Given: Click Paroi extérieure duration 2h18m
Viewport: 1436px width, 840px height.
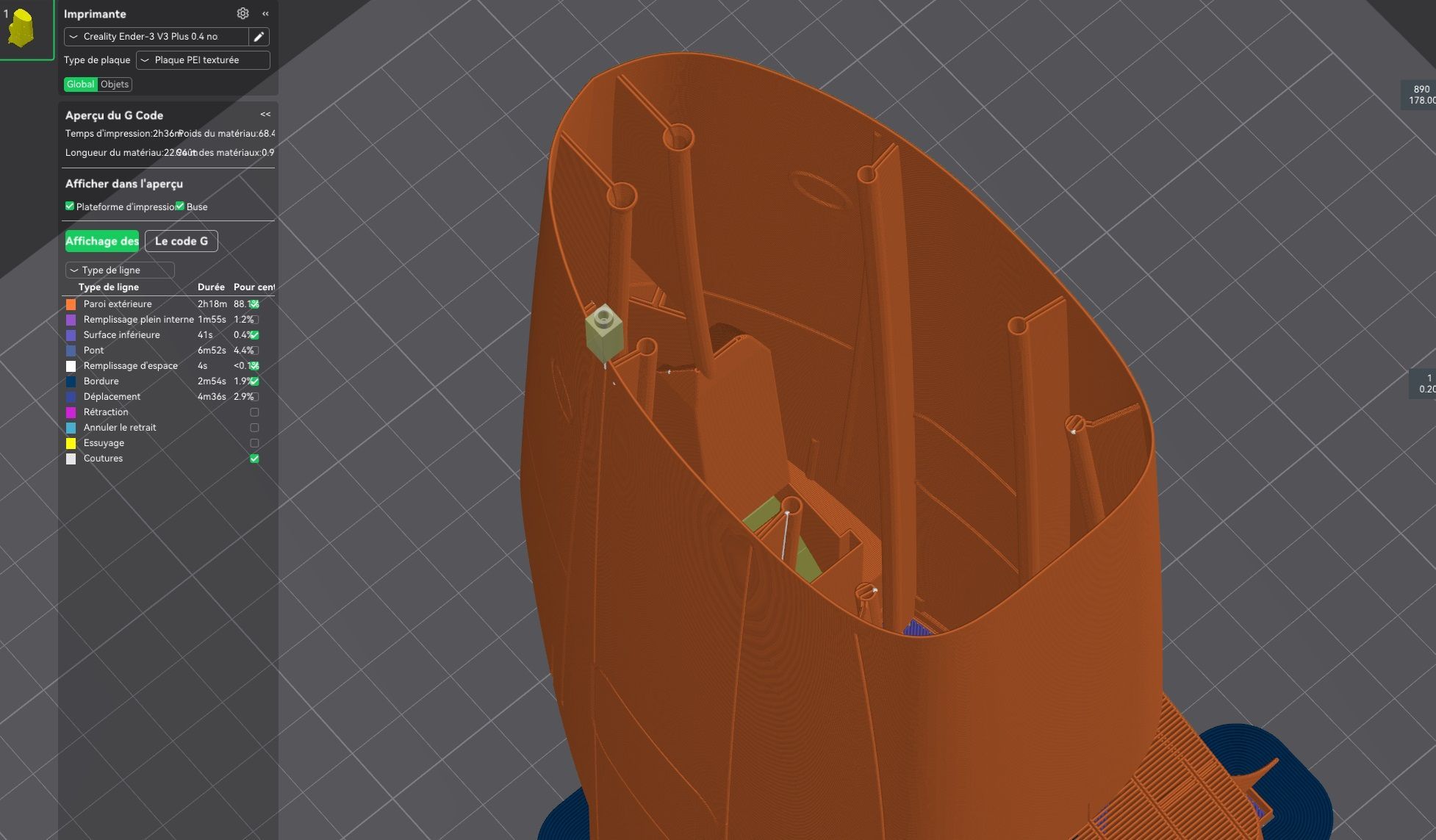Looking at the screenshot, I should pyautogui.click(x=212, y=304).
